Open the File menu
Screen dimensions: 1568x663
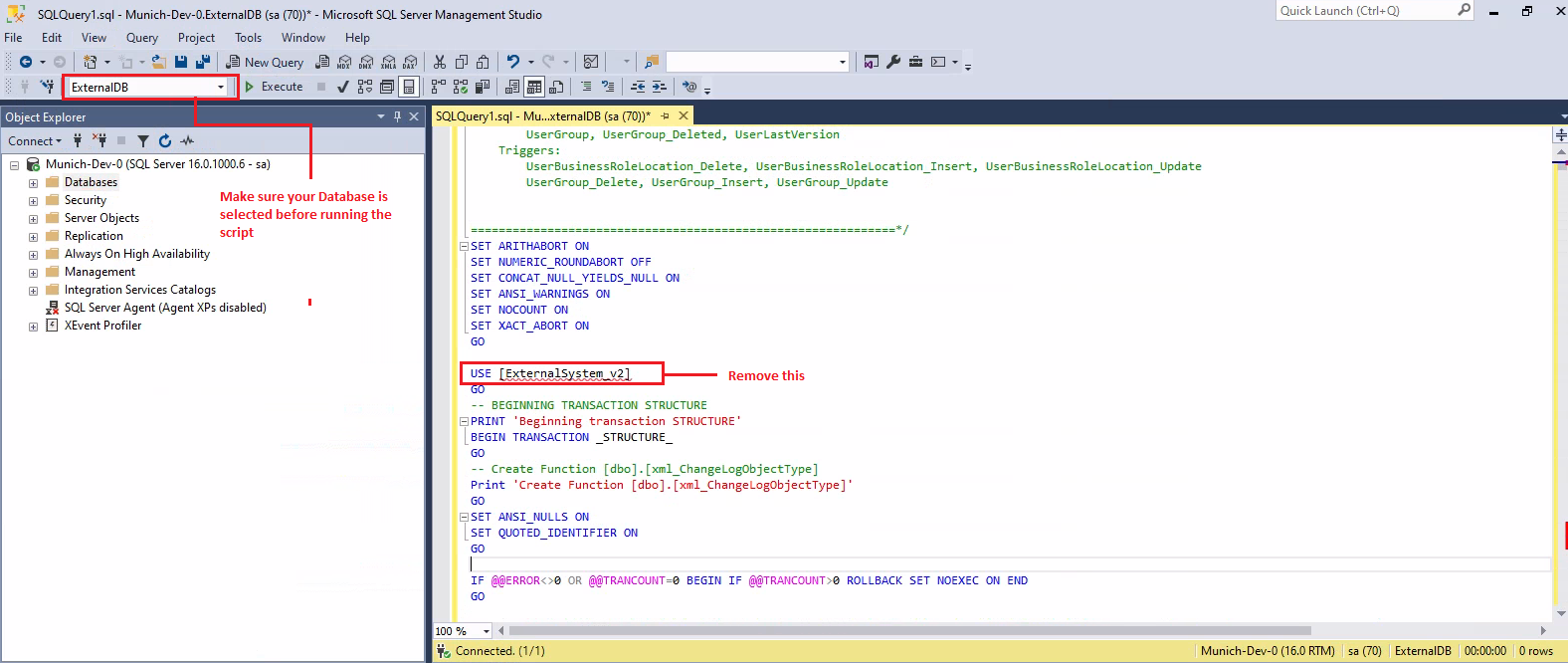click(x=13, y=38)
